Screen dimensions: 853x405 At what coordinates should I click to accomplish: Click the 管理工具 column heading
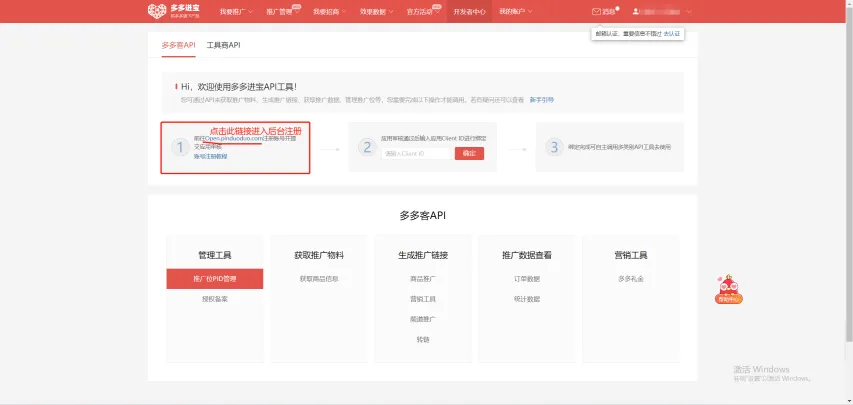(215, 255)
